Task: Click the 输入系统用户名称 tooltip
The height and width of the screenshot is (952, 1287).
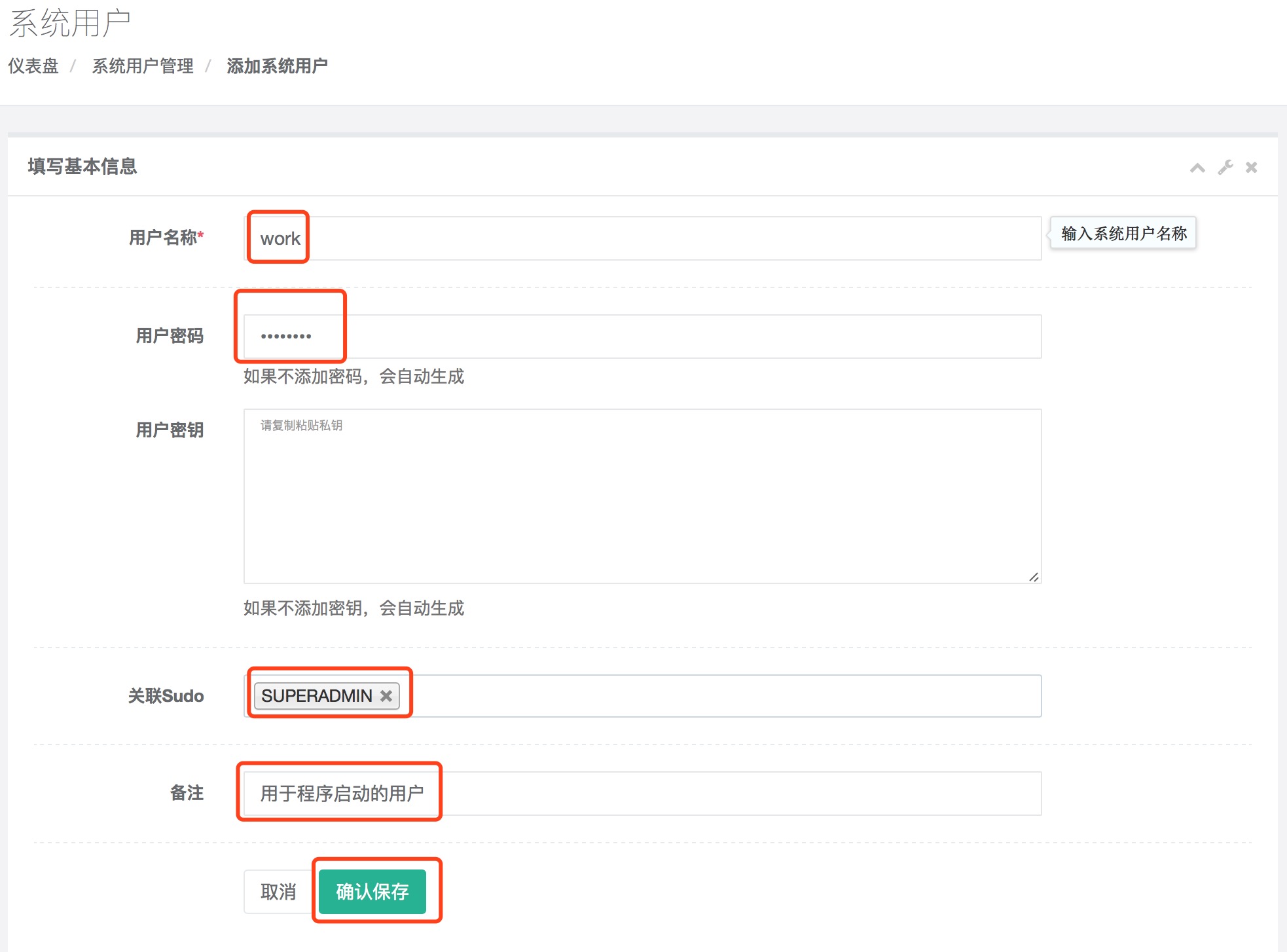Action: [1123, 233]
